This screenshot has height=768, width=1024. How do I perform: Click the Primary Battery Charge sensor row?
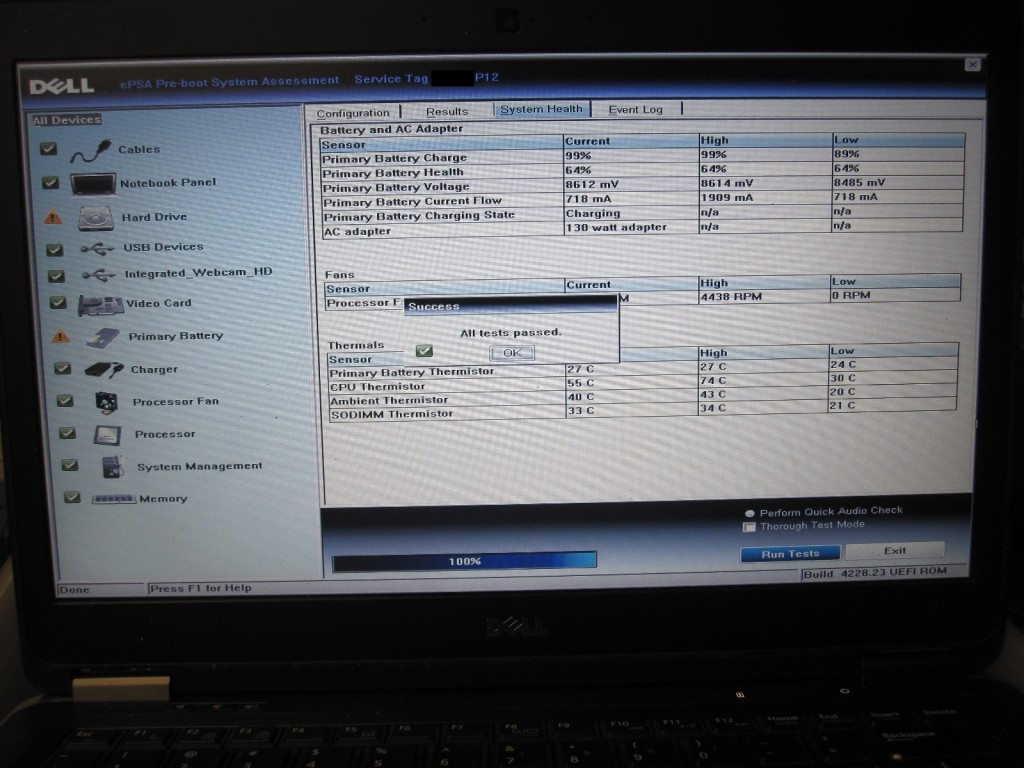point(643,156)
